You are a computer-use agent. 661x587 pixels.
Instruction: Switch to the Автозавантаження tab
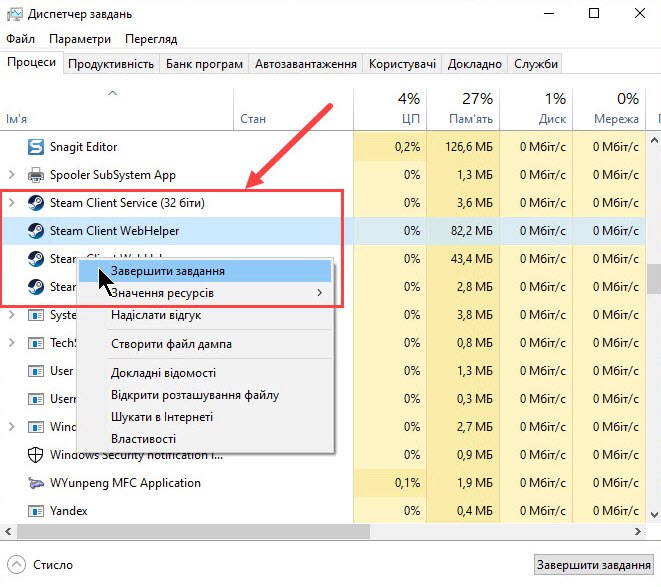point(306,64)
